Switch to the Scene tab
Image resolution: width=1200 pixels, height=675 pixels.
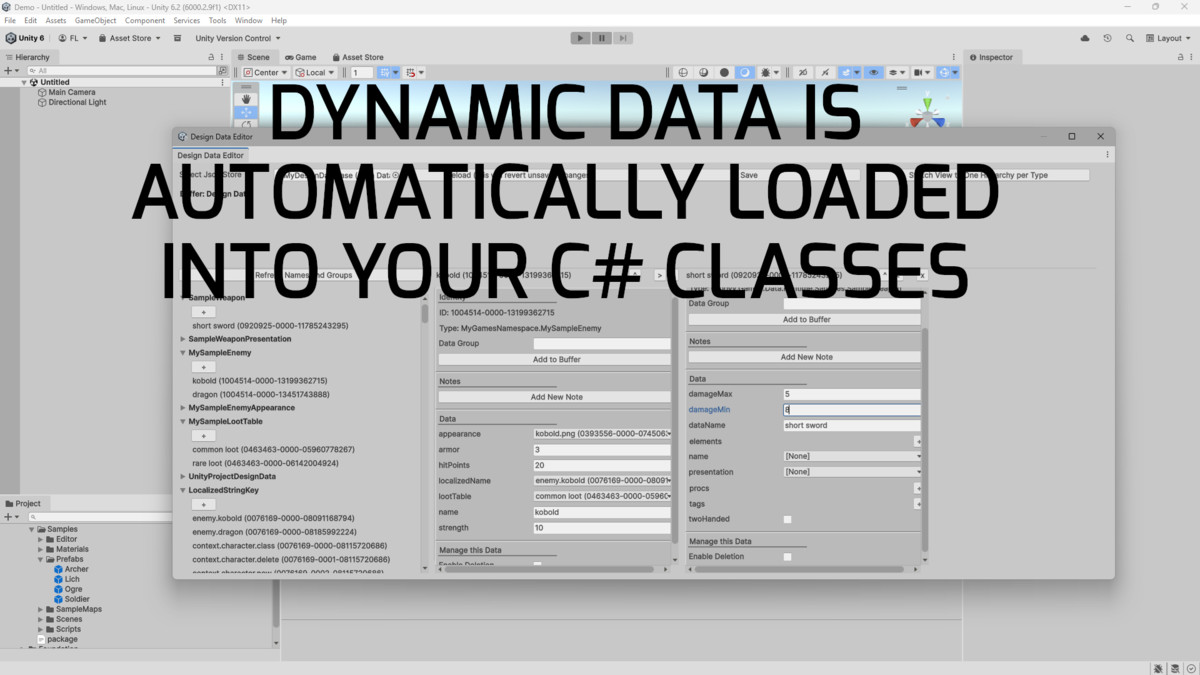coord(253,57)
